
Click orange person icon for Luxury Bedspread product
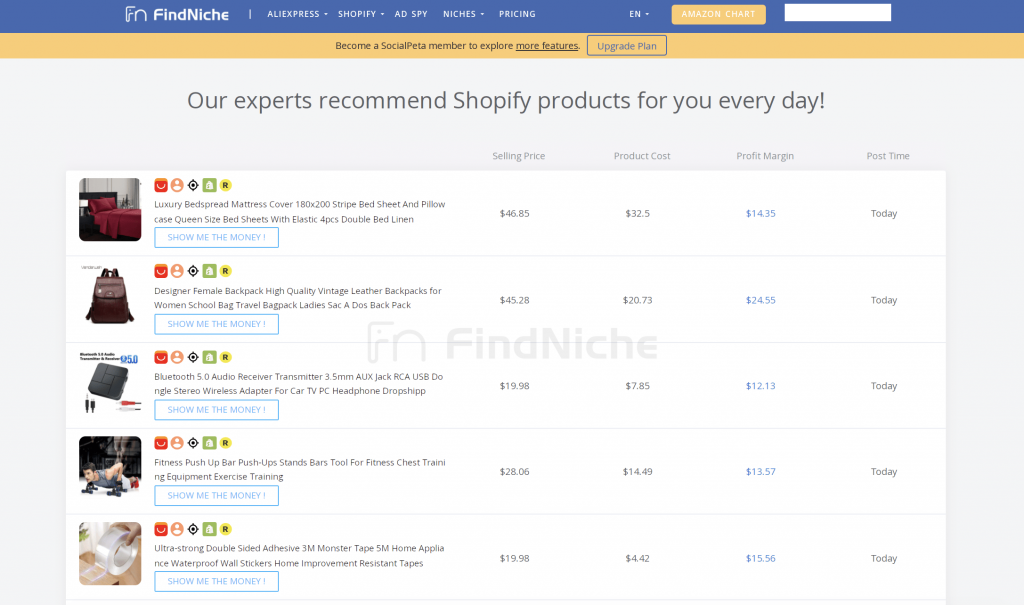(x=177, y=186)
